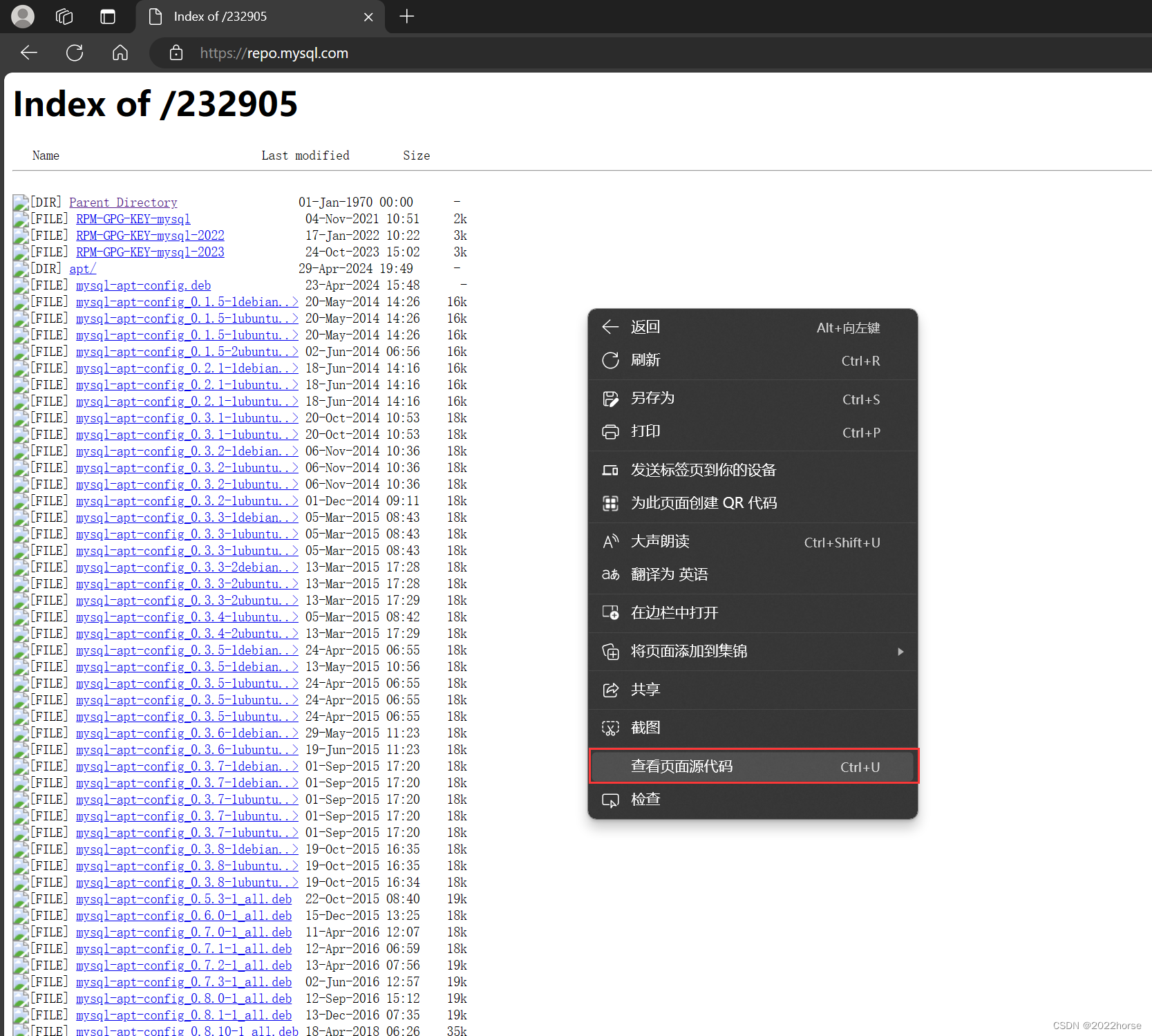Open the workspaces icon in title bar
Image resolution: width=1152 pixels, height=1036 pixels.
point(64,17)
